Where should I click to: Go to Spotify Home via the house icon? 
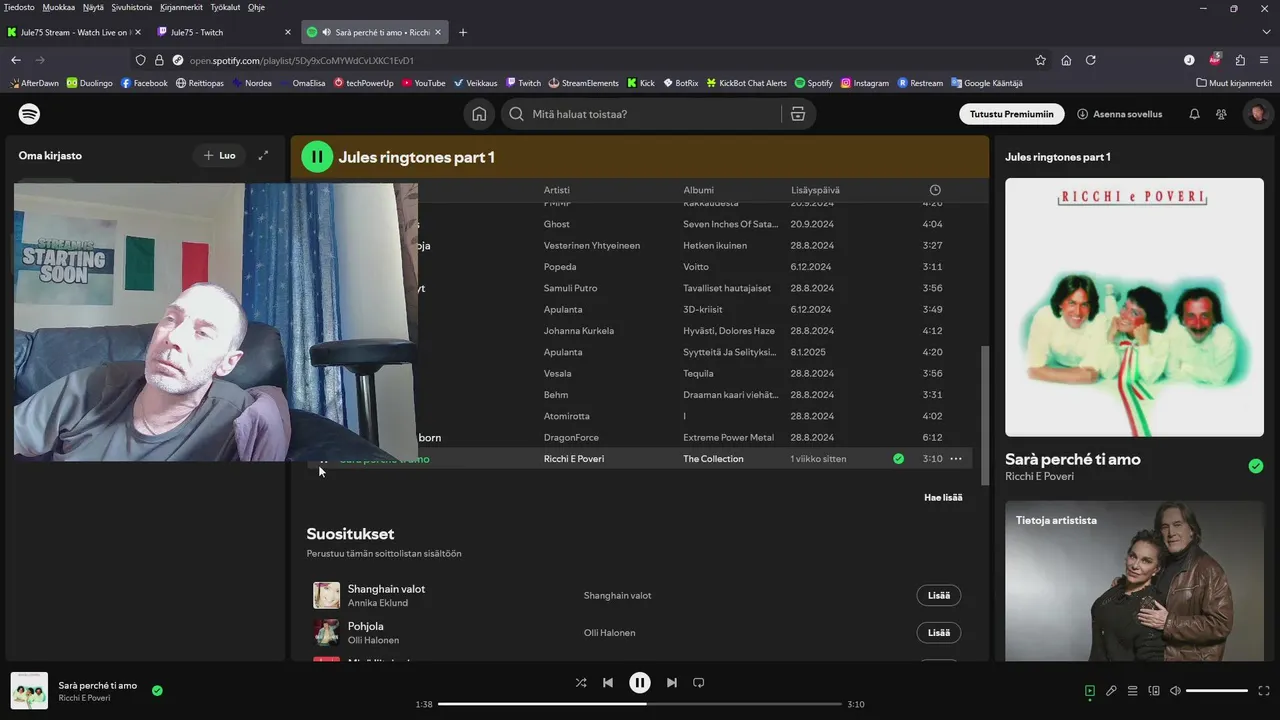pyautogui.click(x=479, y=114)
